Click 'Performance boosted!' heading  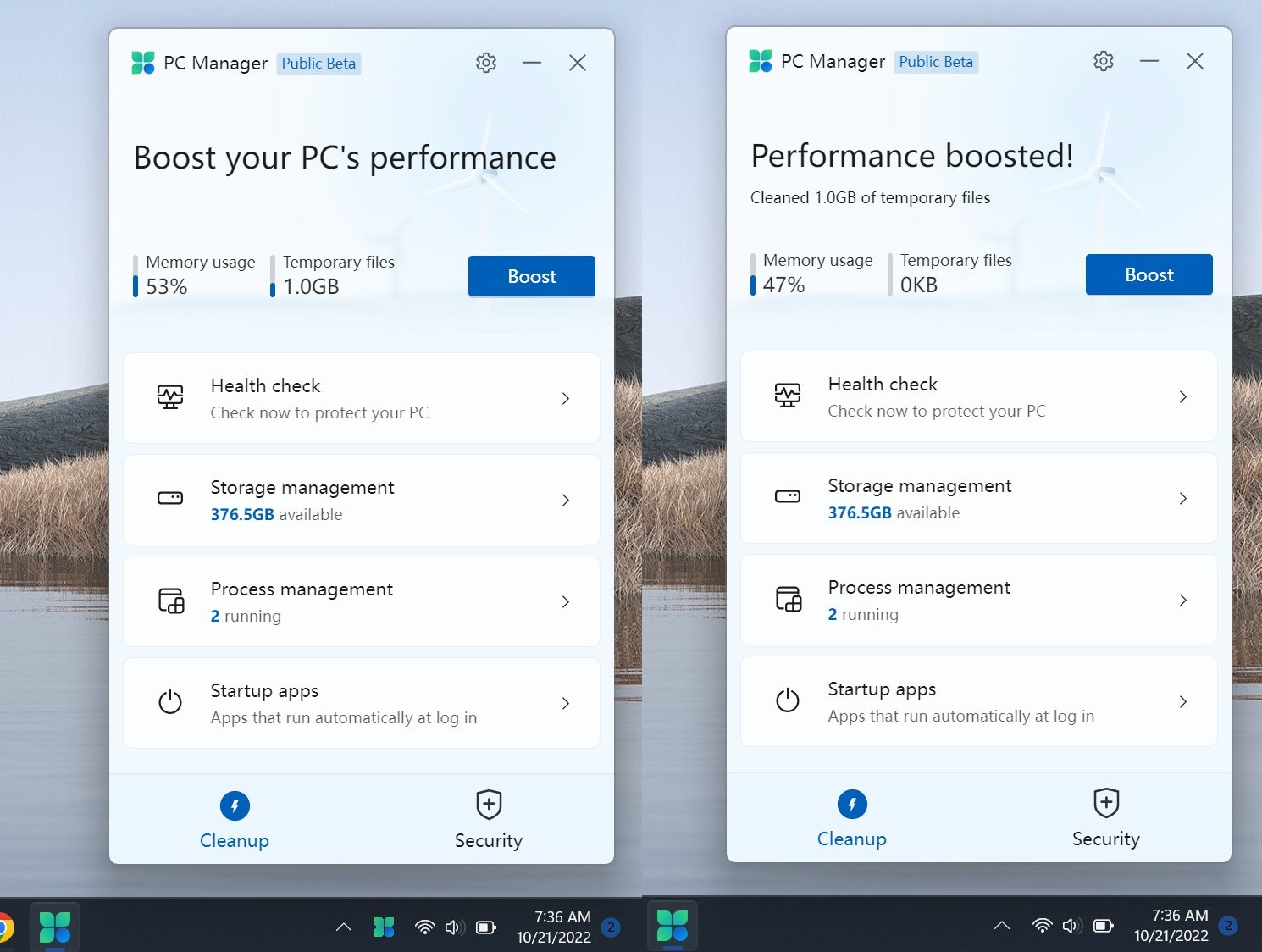tap(912, 156)
